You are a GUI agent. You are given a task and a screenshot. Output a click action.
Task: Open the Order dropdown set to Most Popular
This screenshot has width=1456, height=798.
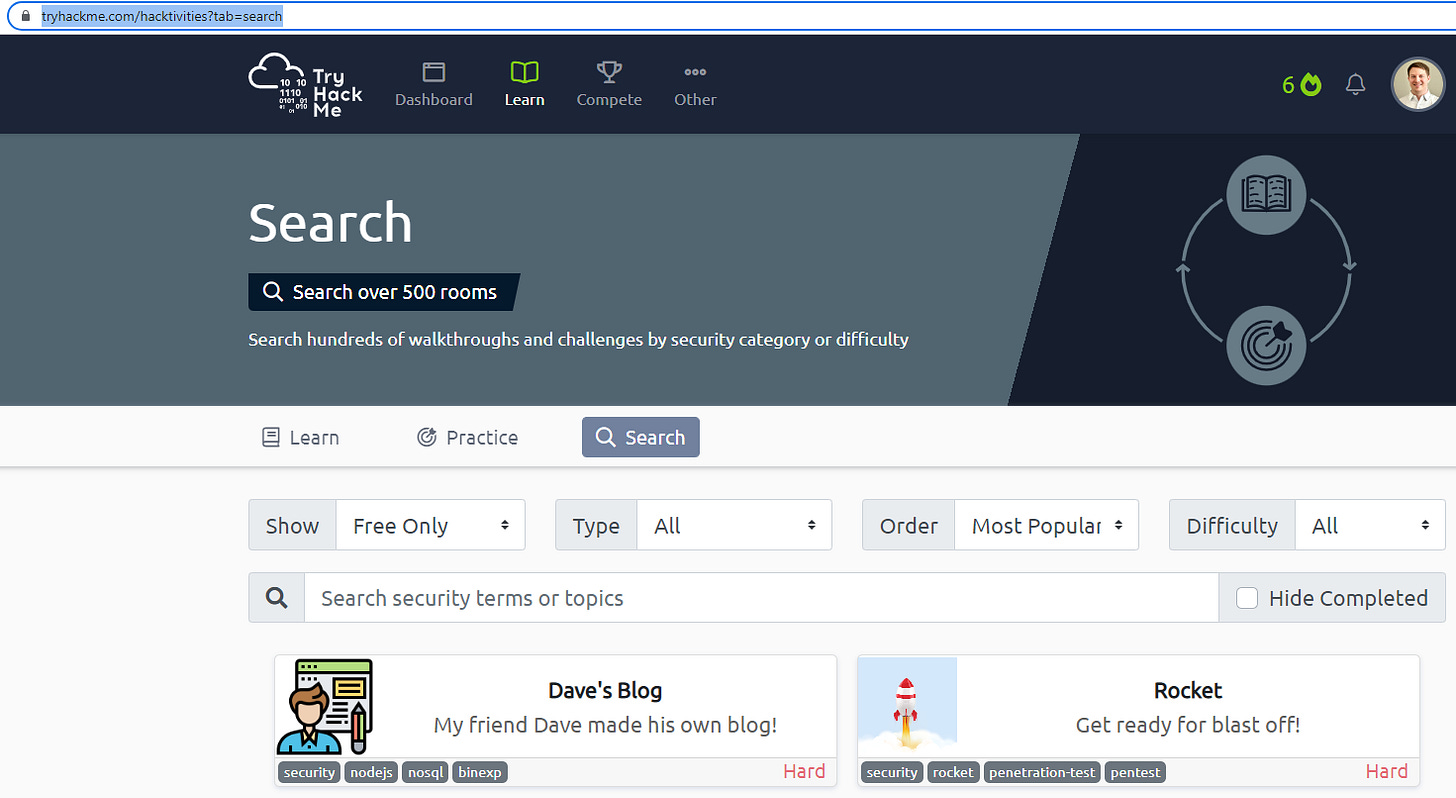point(1046,526)
